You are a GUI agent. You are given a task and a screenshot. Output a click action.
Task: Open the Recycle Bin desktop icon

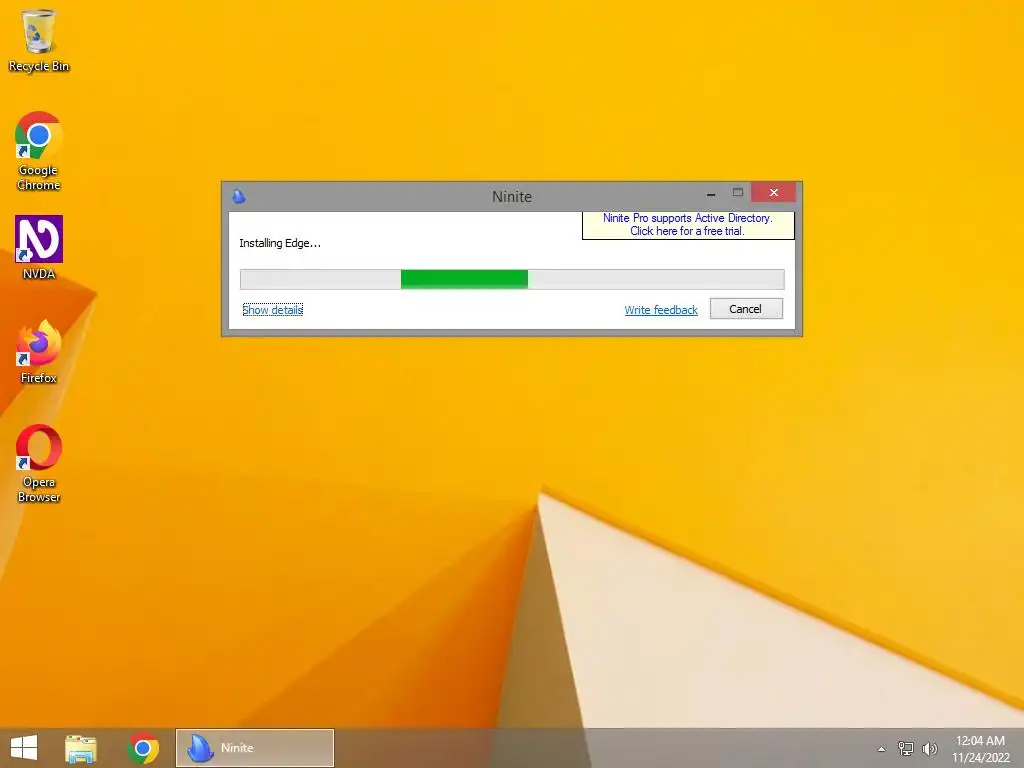point(39,40)
